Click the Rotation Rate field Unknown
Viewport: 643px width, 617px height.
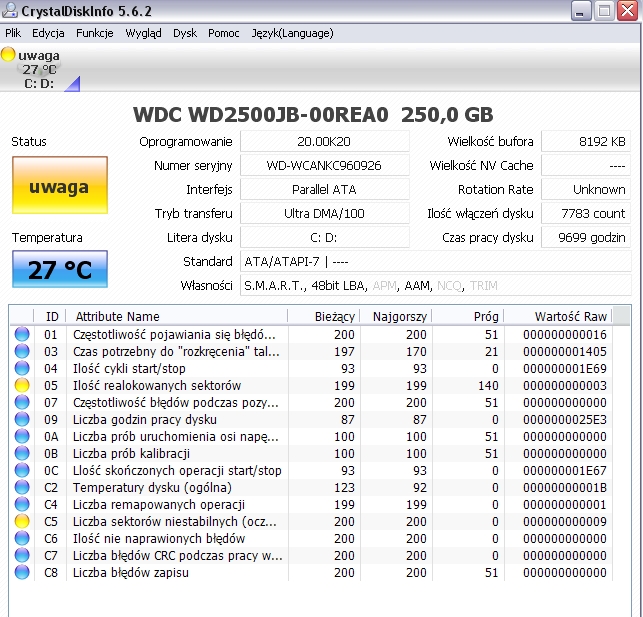(586, 190)
